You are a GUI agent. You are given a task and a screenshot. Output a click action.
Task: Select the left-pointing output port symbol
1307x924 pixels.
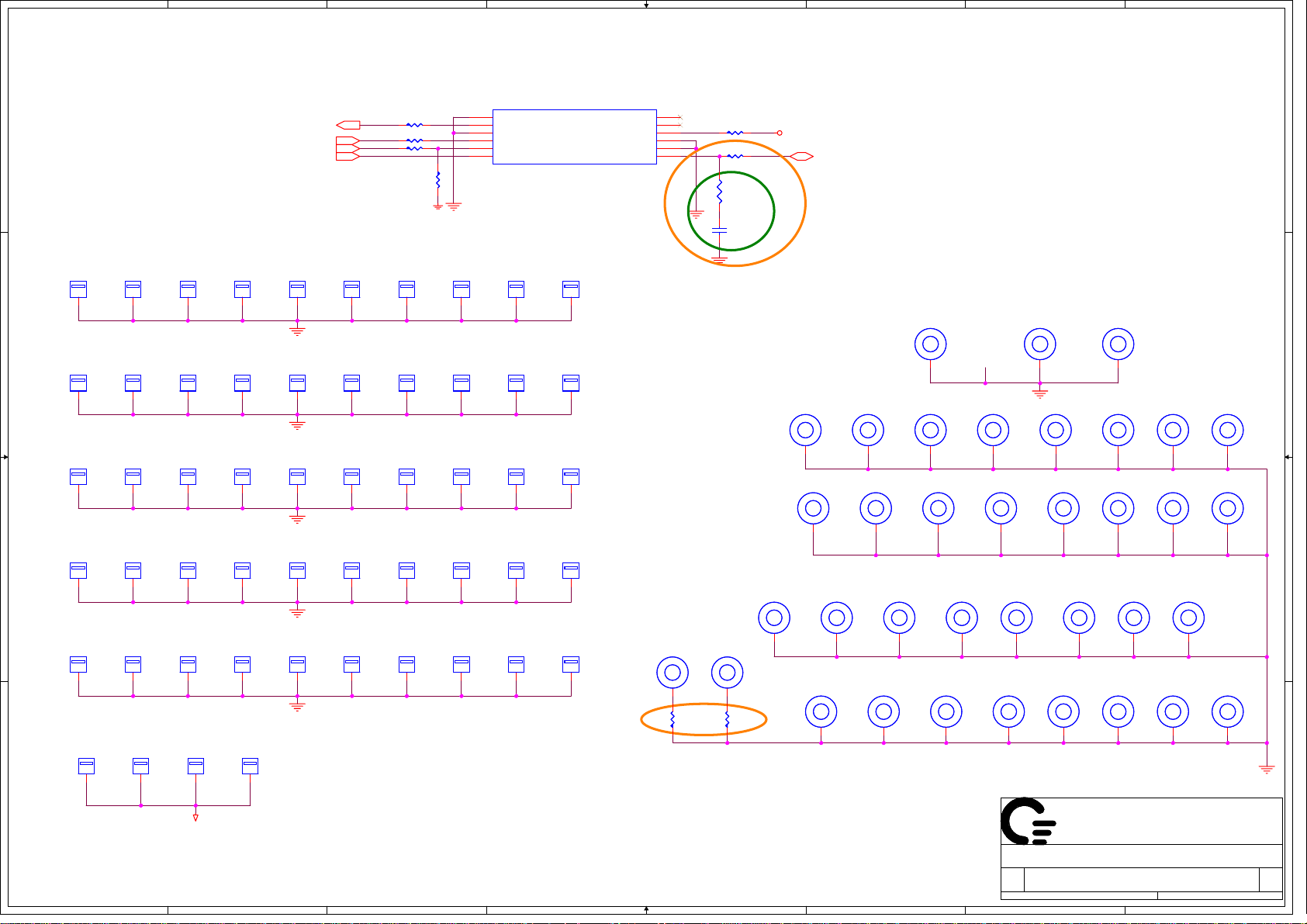point(348,125)
